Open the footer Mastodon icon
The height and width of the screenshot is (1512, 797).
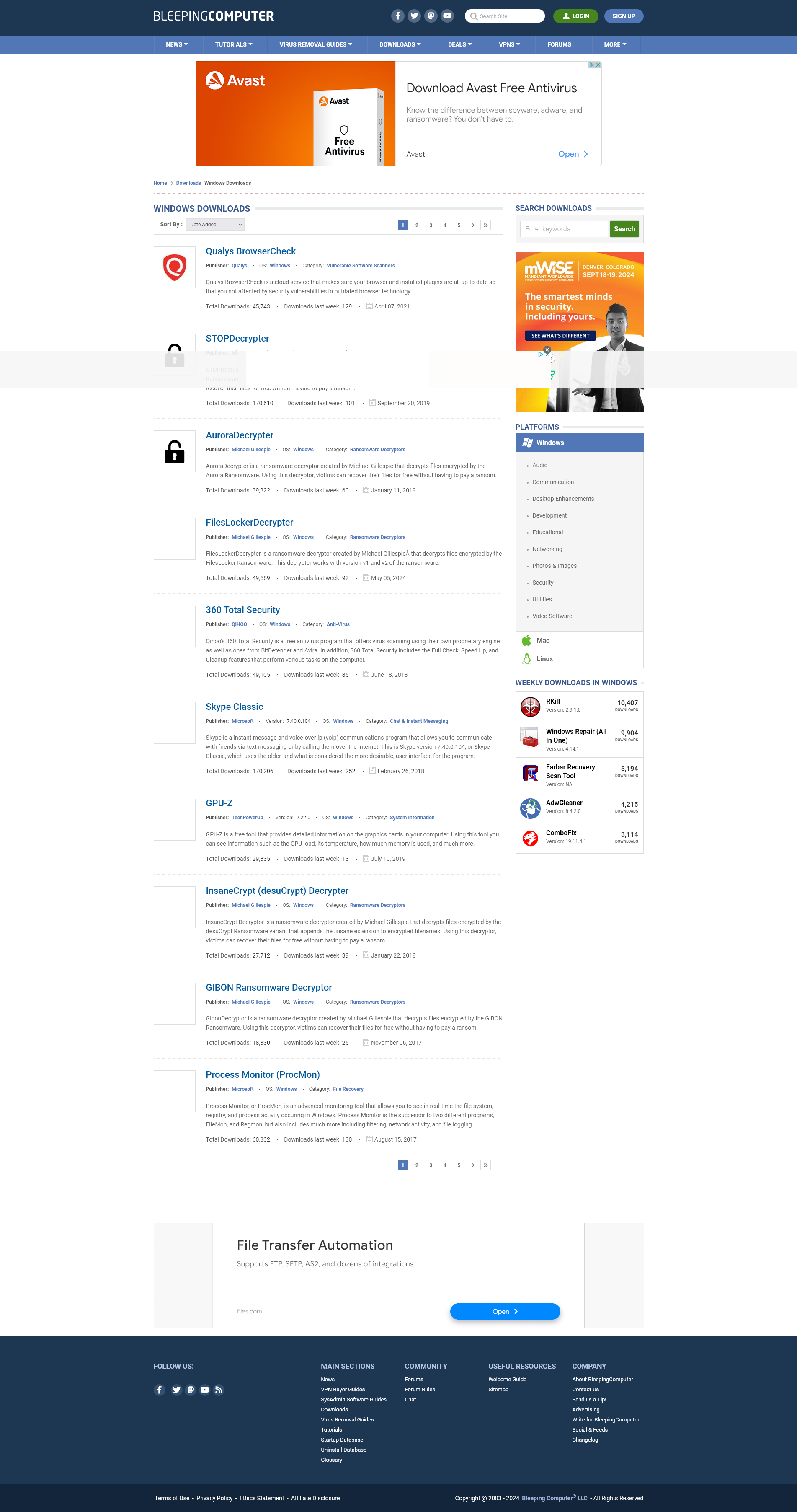191,1389
